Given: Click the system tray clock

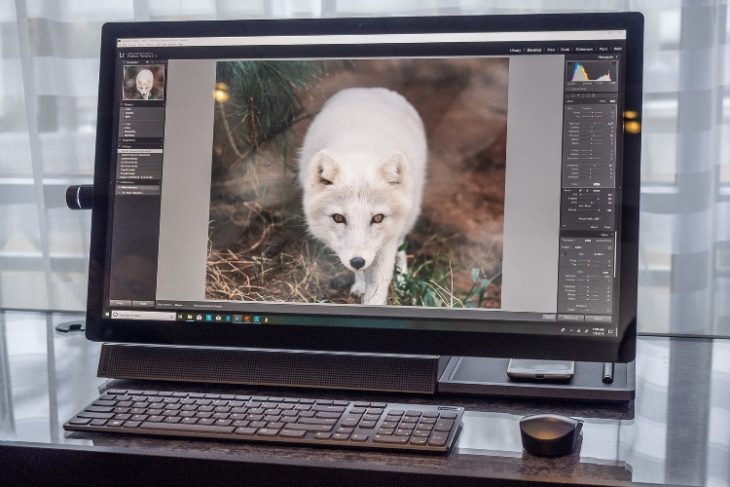Looking at the screenshot, I should click(x=598, y=331).
